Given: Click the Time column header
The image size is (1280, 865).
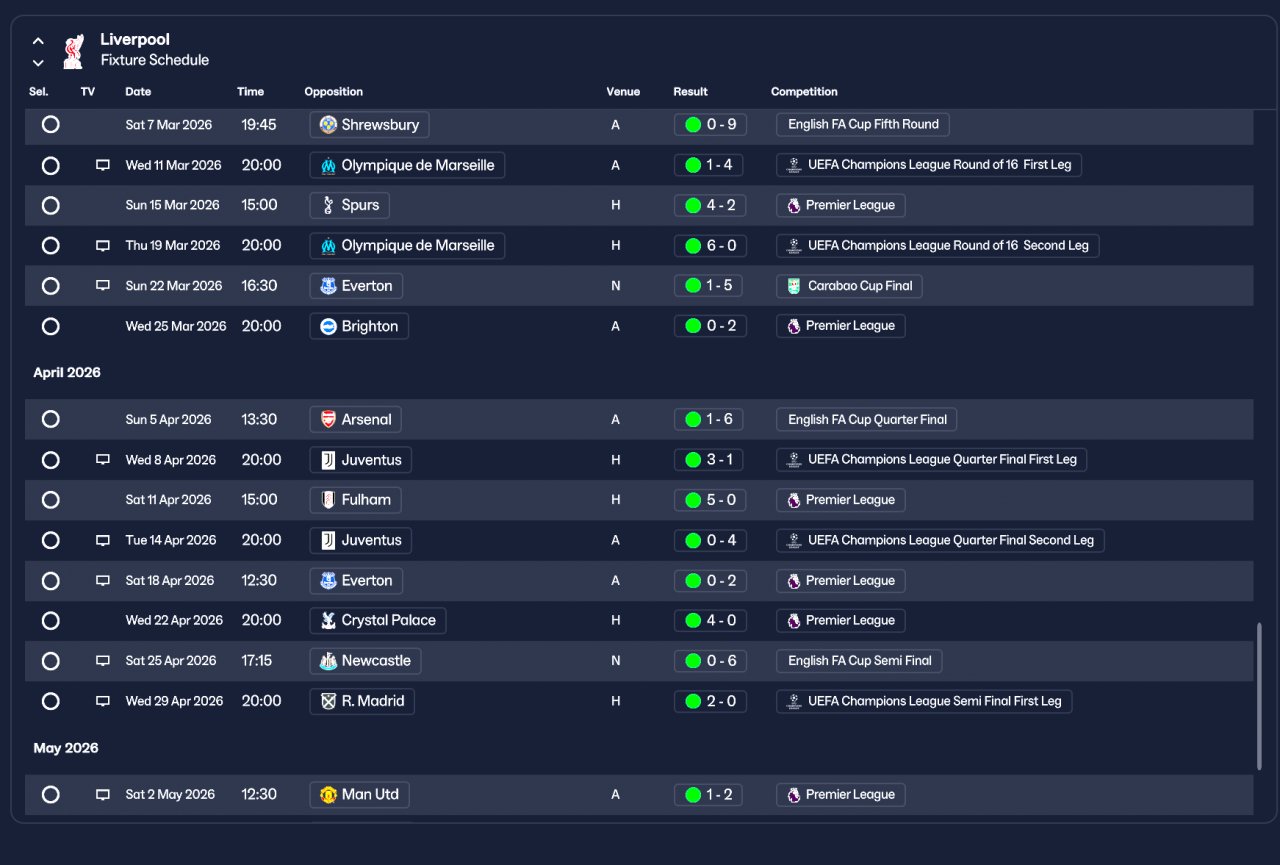Looking at the screenshot, I should click(x=250, y=92).
